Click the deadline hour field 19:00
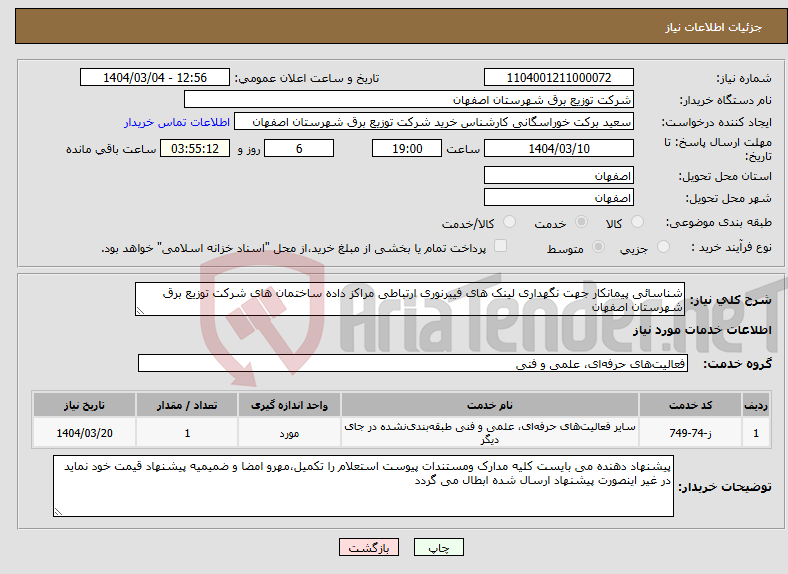Image resolution: width=788 pixels, height=574 pixels. click(x=407, y=148)
